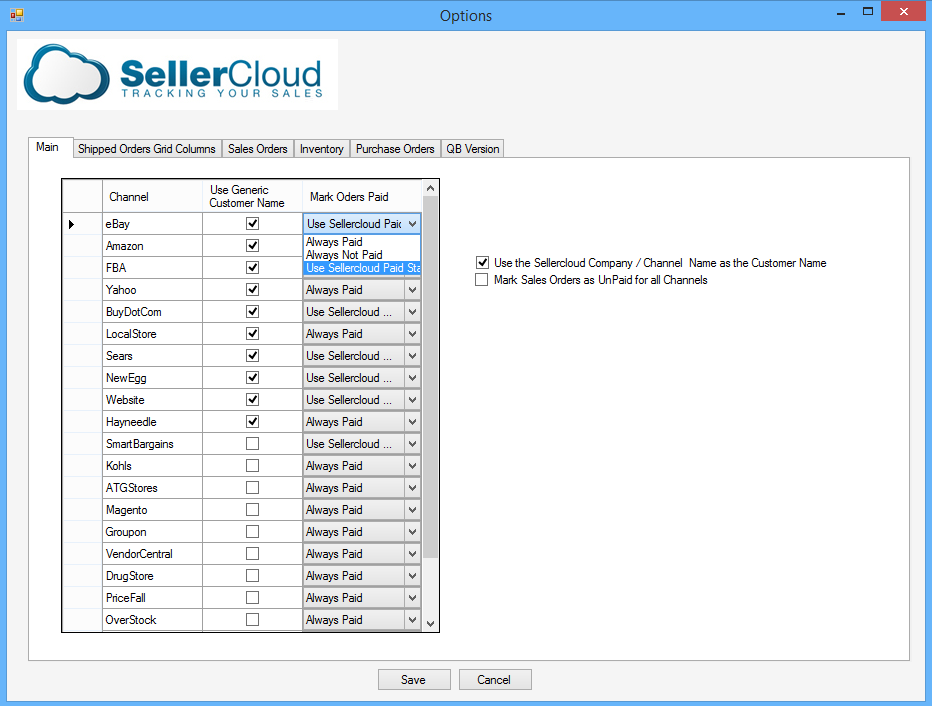The image size is (932, 706).
Task: Switch to the Purchase Orders tab
Action: point(395,147)
